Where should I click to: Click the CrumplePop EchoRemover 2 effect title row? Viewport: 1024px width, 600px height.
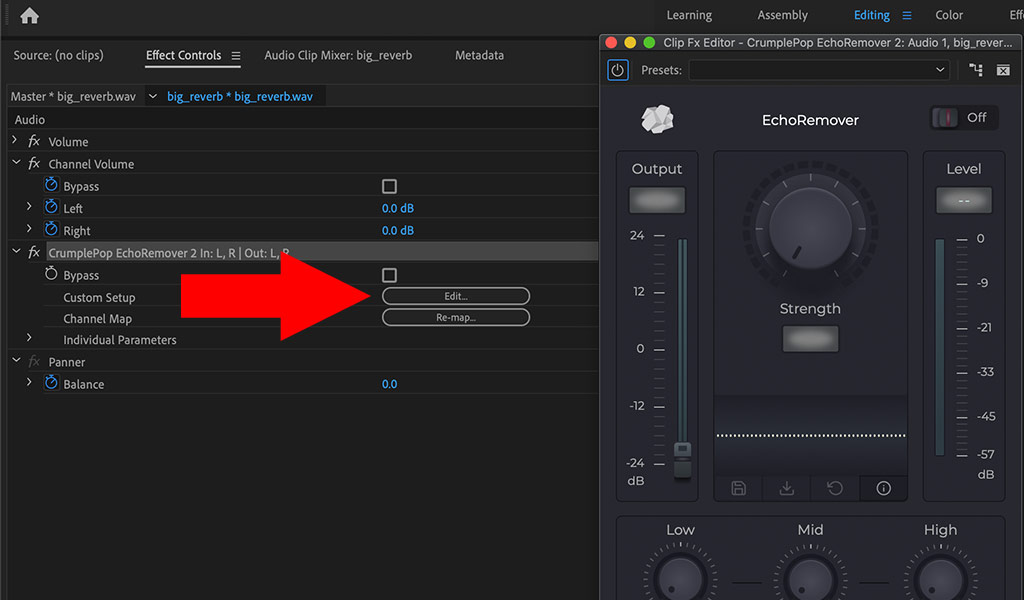coord(322,253)
